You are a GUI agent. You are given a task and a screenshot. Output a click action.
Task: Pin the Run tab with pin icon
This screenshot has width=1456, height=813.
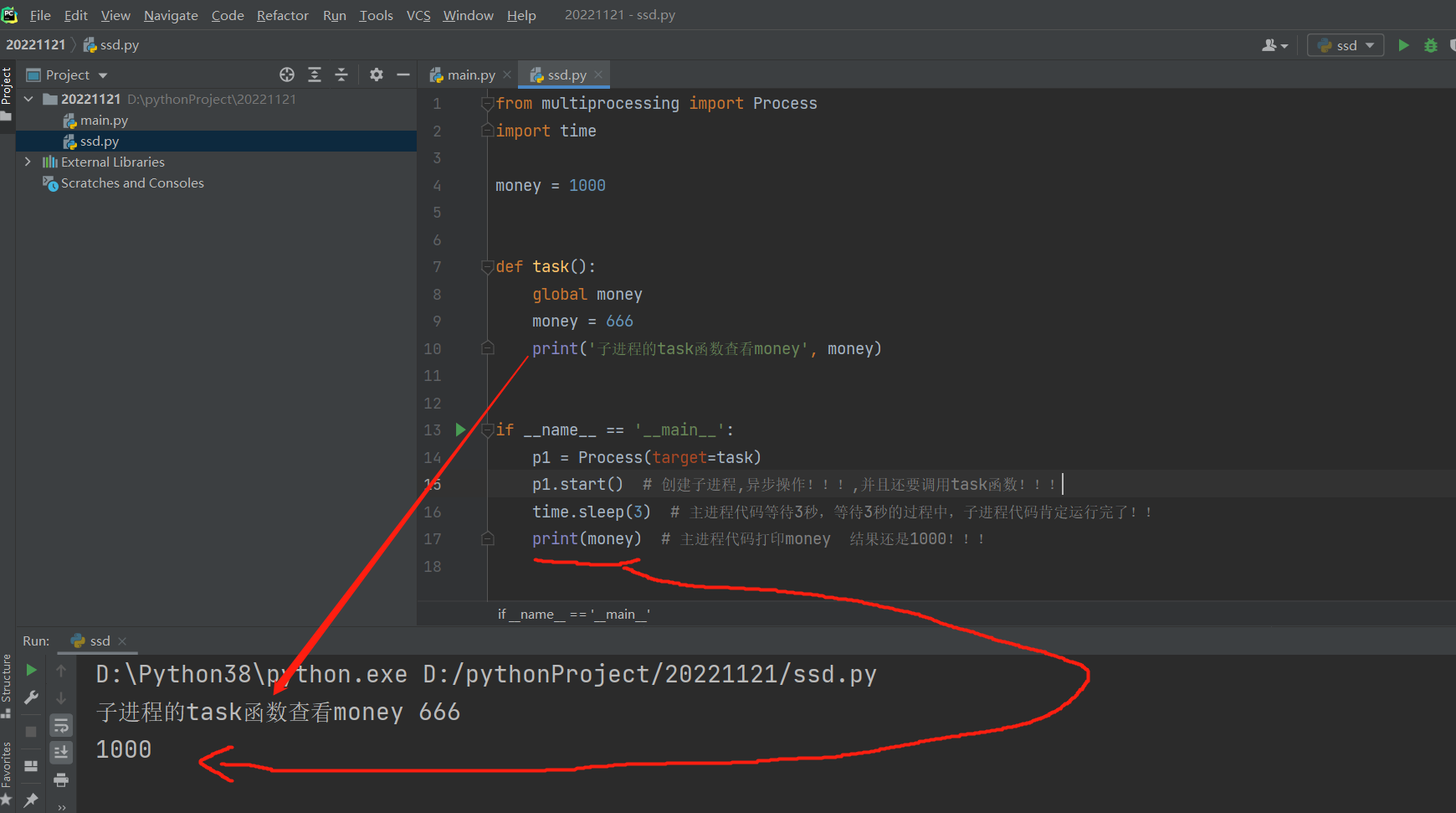(x=31, y=800)
